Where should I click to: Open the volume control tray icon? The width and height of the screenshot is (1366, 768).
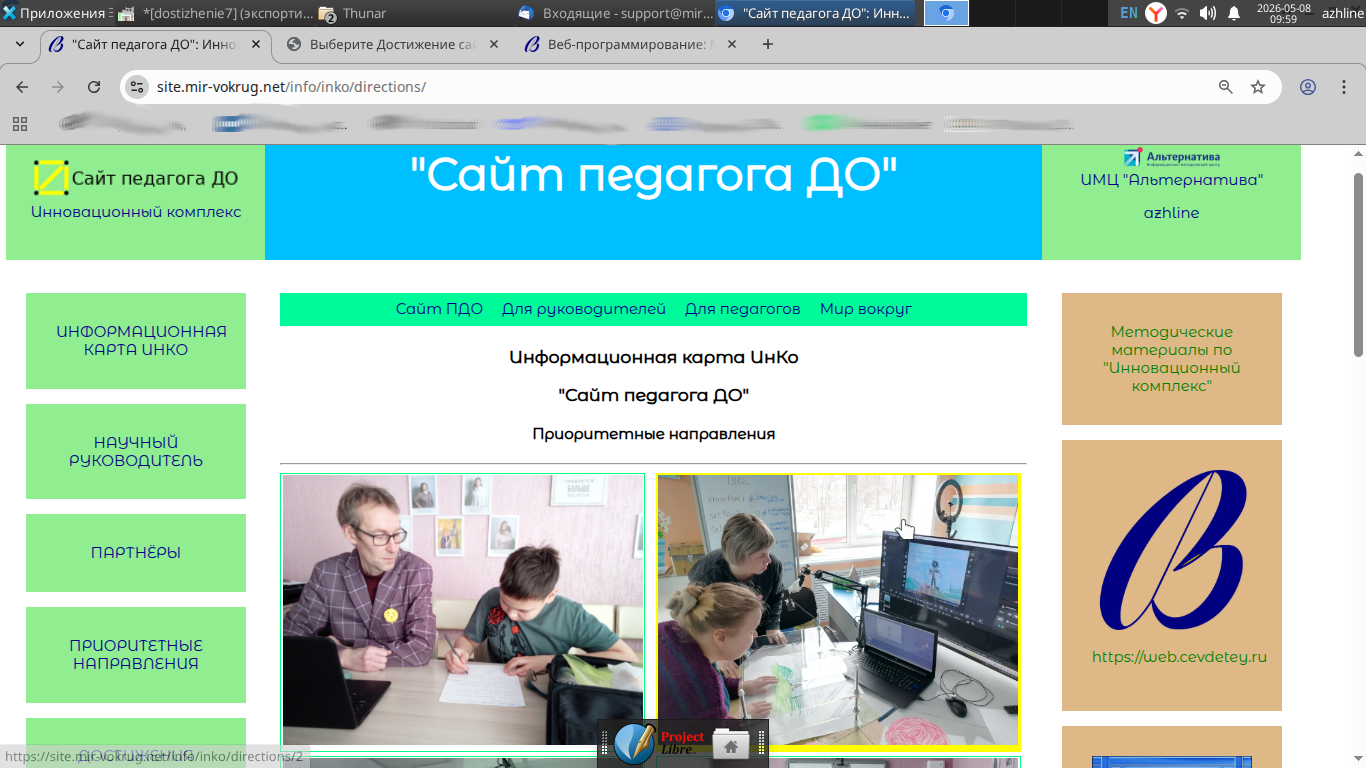1208,13
